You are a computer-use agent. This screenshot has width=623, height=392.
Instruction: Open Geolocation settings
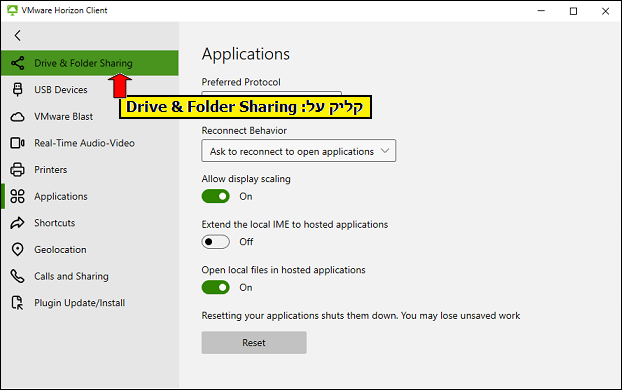click(x=90, y=249)
